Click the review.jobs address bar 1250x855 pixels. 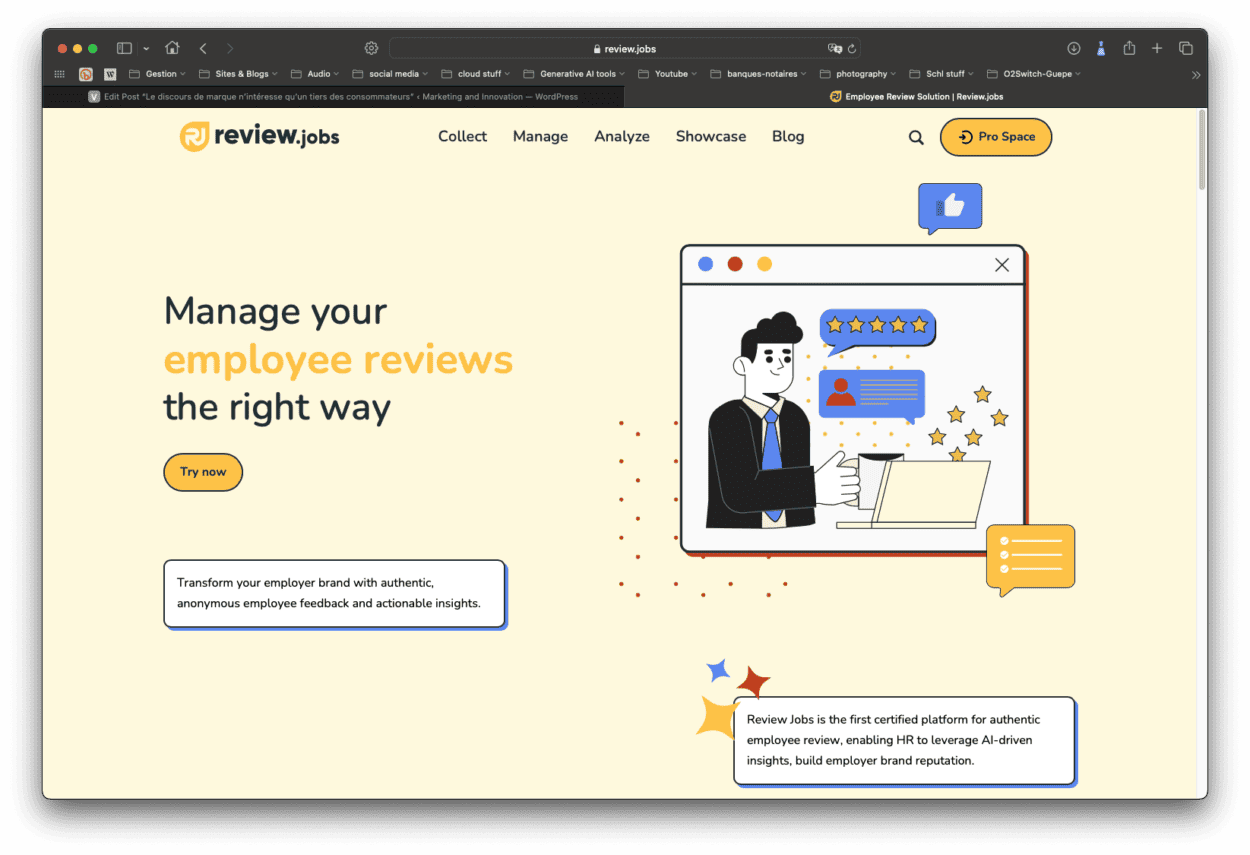coord(624,48)
